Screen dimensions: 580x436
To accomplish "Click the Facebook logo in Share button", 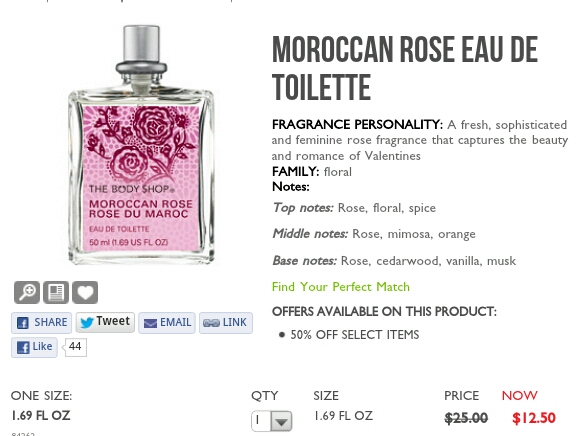I will click(23, 323).
